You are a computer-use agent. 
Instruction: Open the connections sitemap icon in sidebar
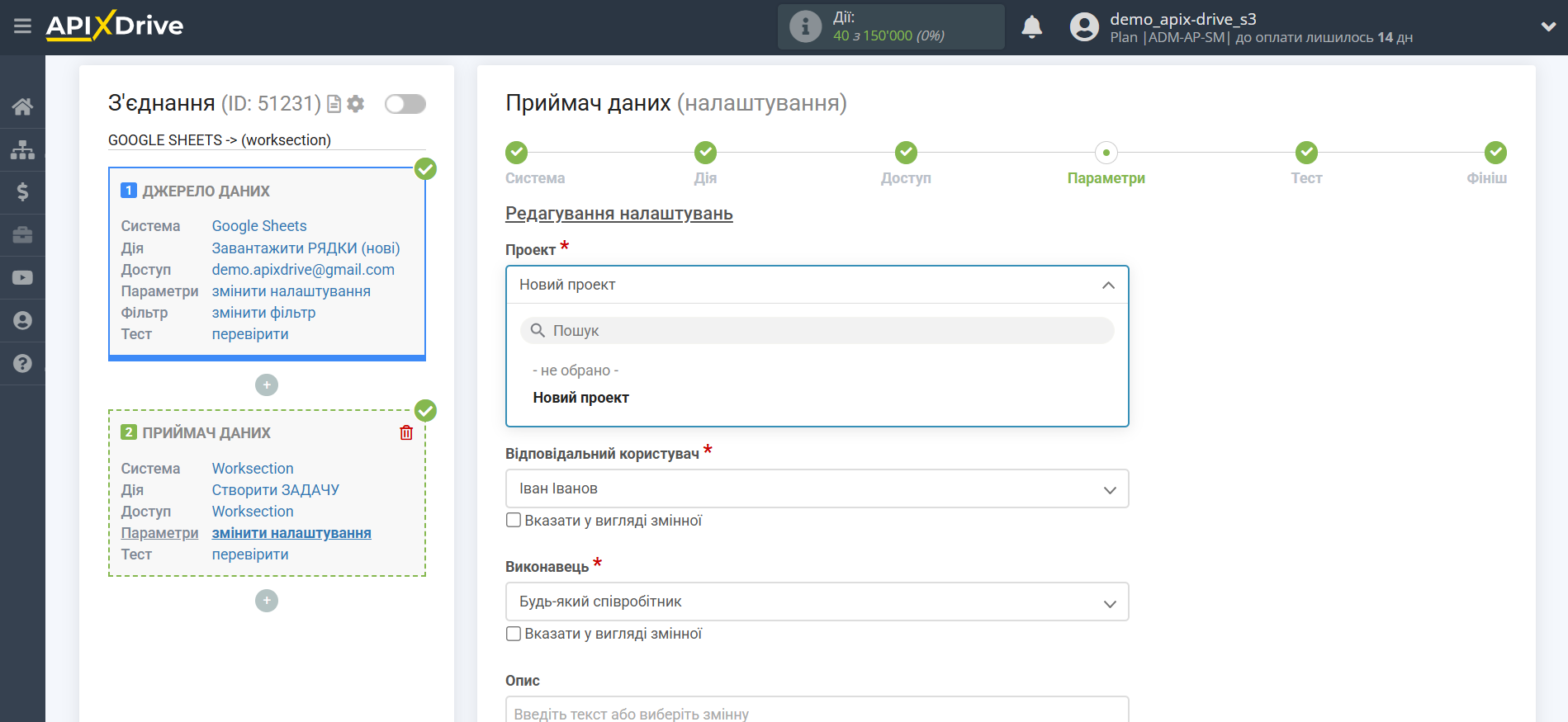coord(22,149)
